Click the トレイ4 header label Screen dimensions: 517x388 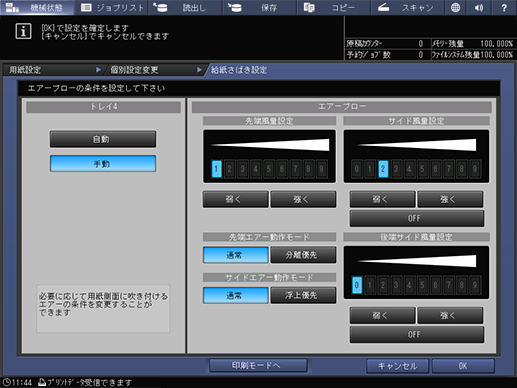coord(103,107)
